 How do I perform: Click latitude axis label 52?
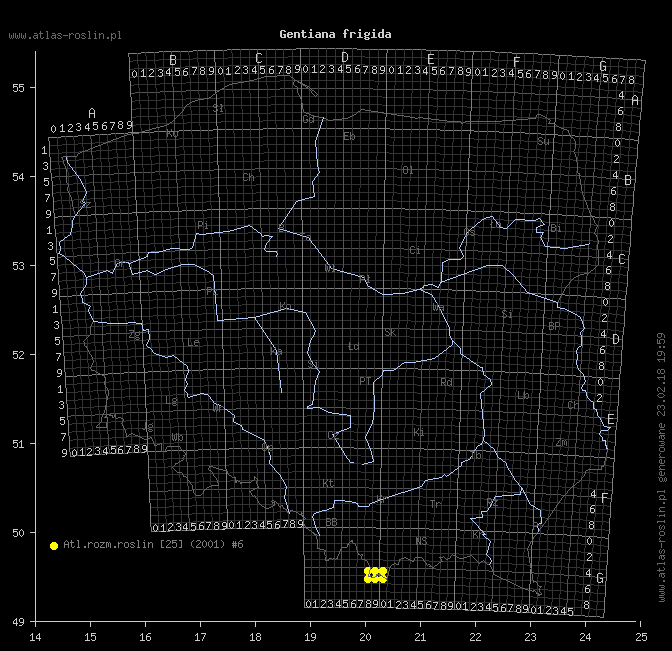click(18, 355)
